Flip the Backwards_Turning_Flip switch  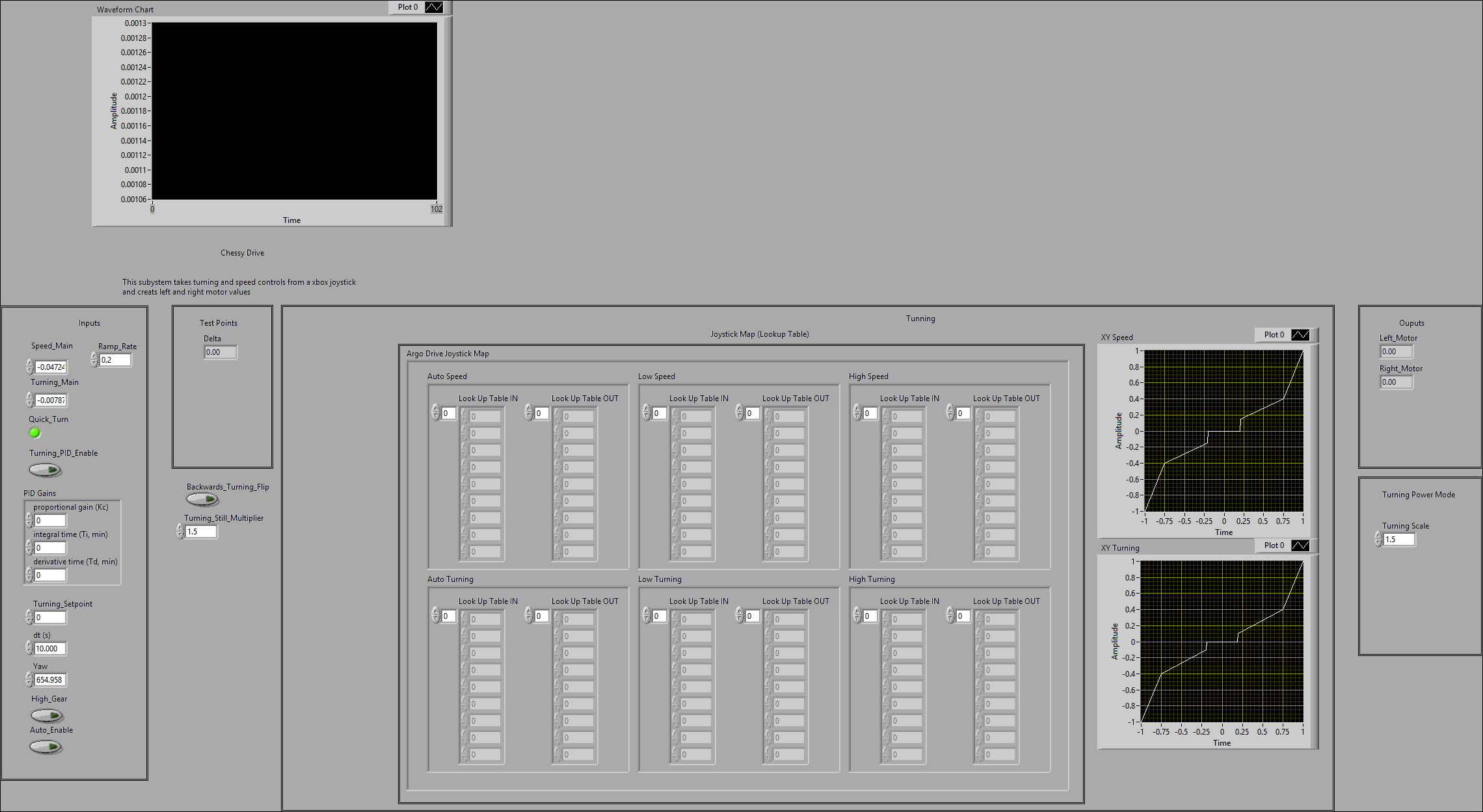[202, 498]
